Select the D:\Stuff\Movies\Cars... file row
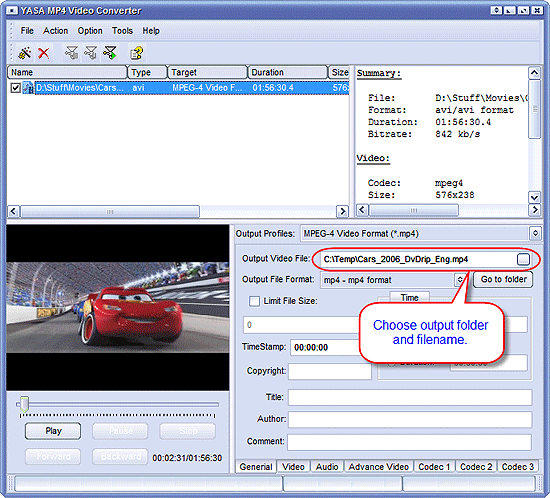Screen dimensions: 550x498 click(178, 88)
